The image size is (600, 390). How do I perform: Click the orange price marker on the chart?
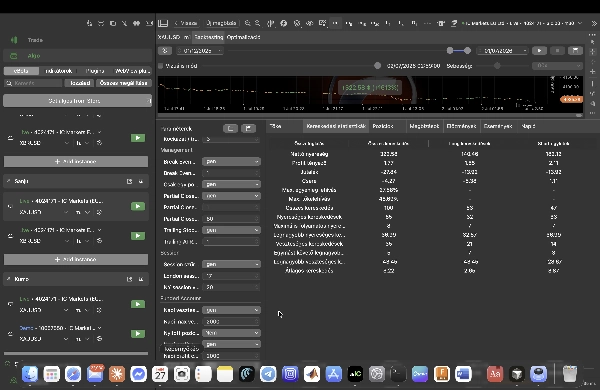click(571, 100)
